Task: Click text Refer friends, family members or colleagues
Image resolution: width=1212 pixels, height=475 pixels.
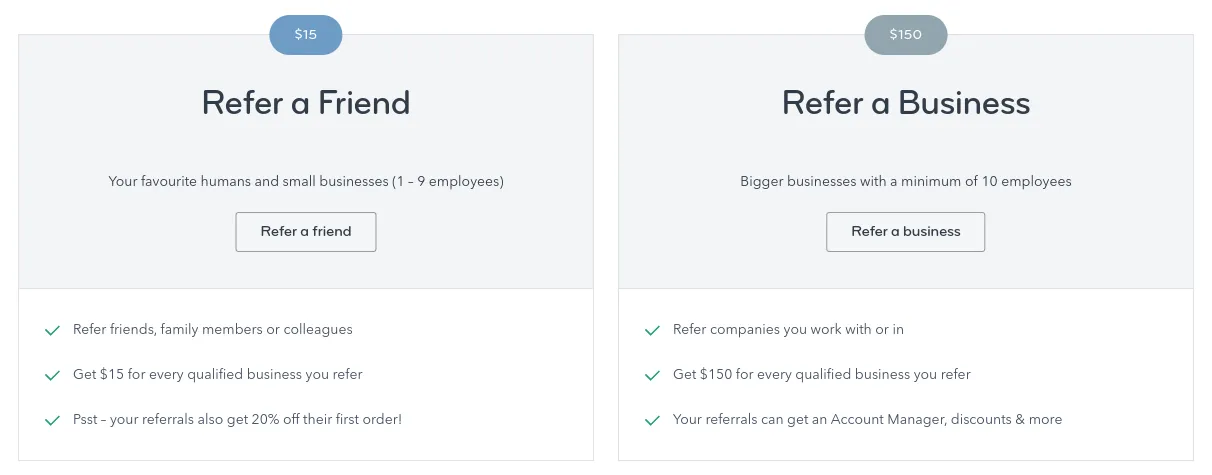Action: coord(213,329)
